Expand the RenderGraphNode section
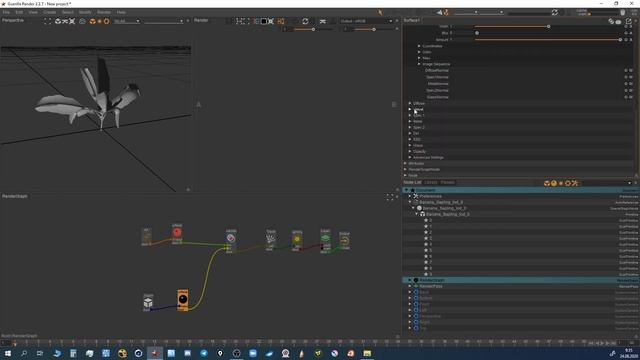 pos(405,169)
